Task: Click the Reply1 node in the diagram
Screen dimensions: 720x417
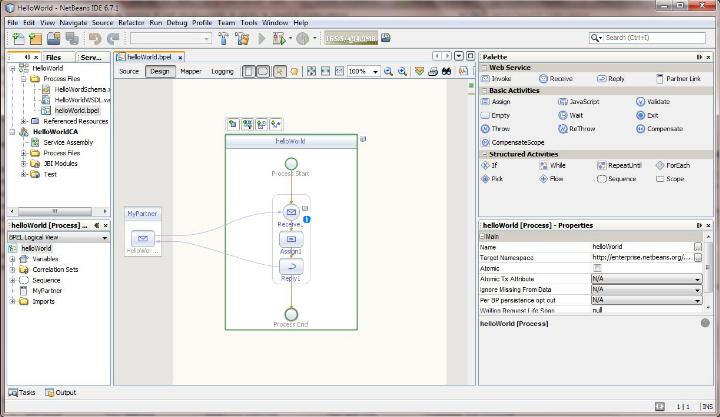Action: coord(291,266)
